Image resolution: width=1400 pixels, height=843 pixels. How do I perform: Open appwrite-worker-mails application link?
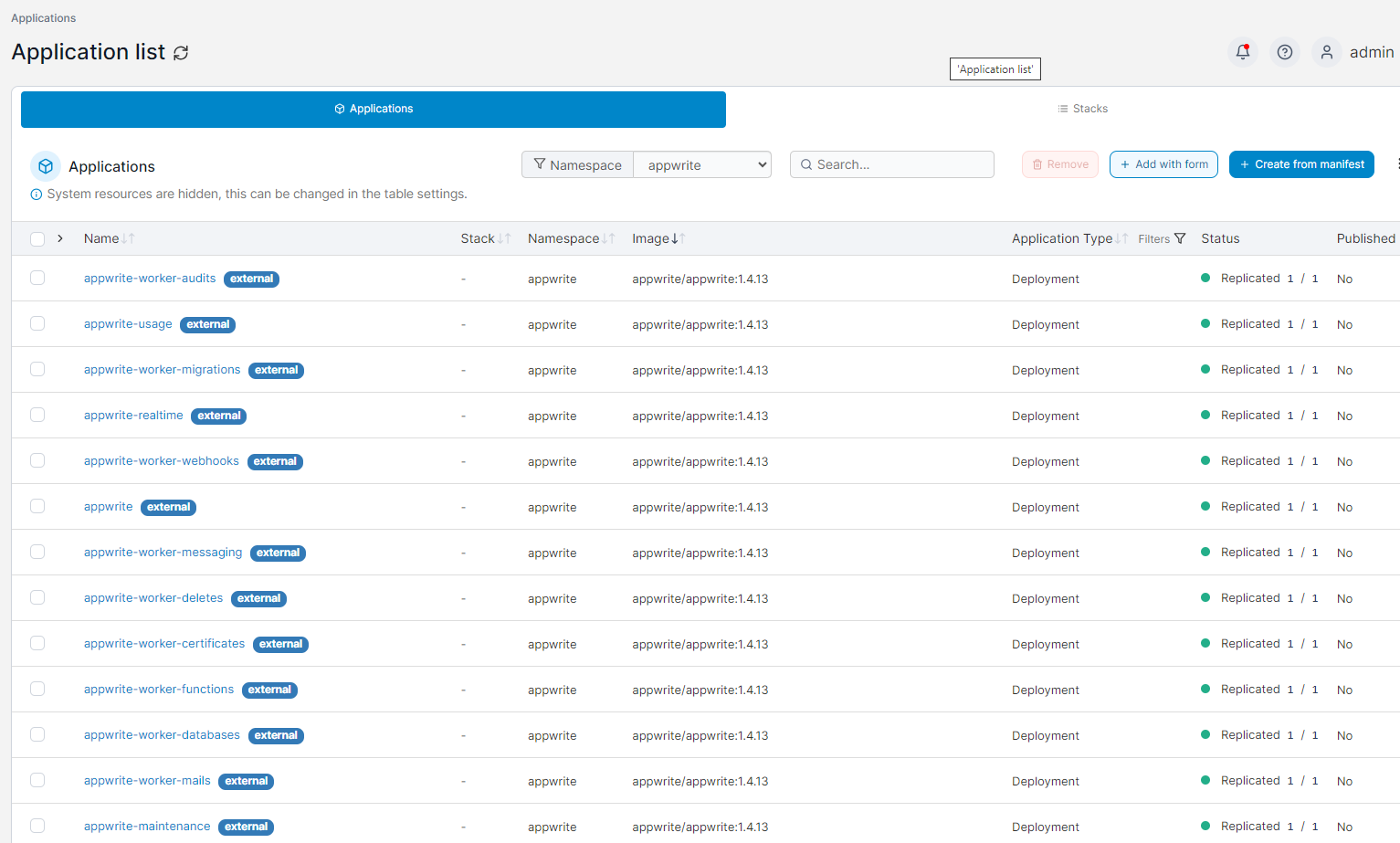[147, 781]
